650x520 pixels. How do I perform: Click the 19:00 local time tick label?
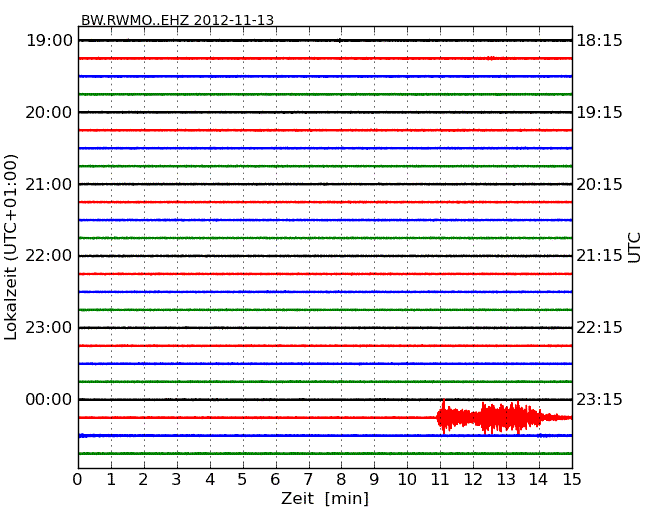click(x=49, y=41)
